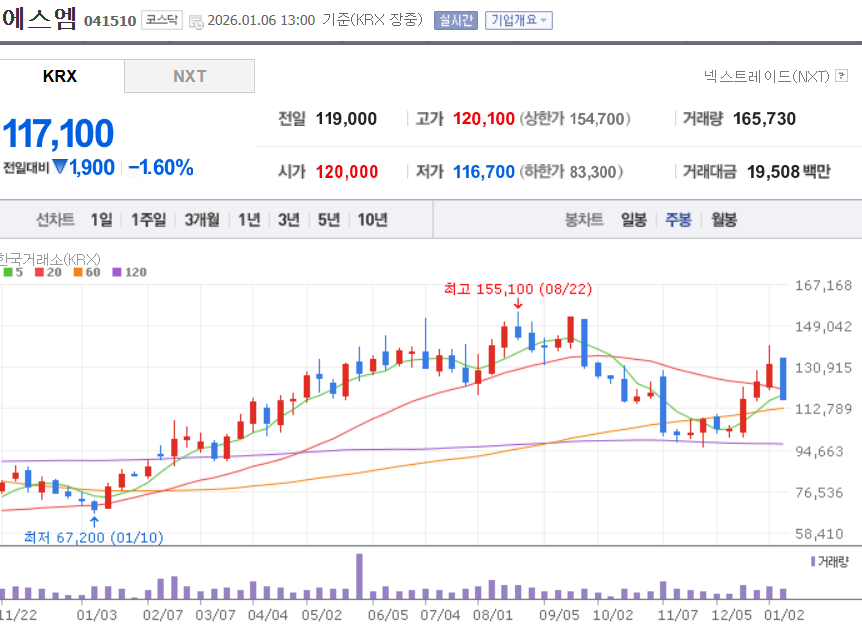
Task: Select the 3개월 line chart period
Action: 202,220
